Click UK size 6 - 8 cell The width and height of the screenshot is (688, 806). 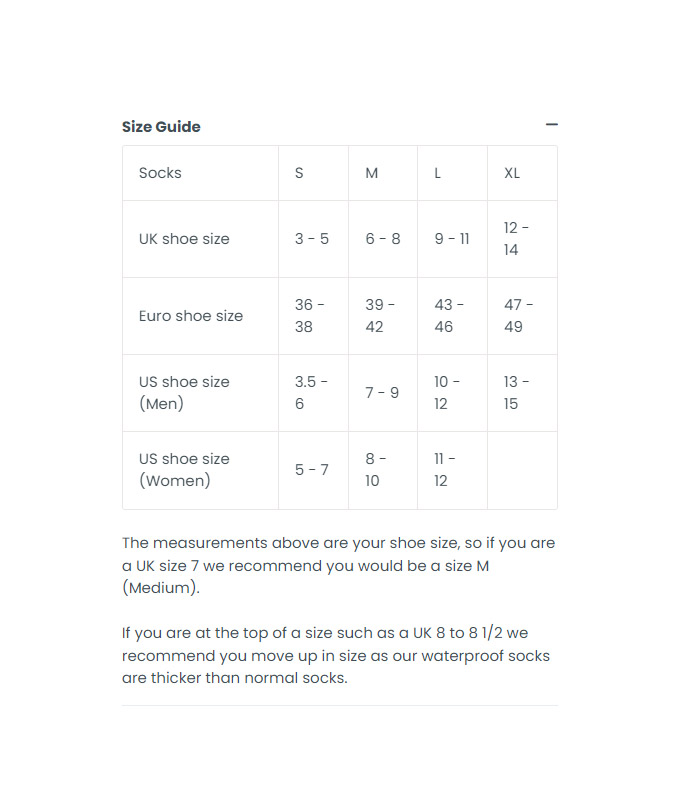click(x=382, y=239)
